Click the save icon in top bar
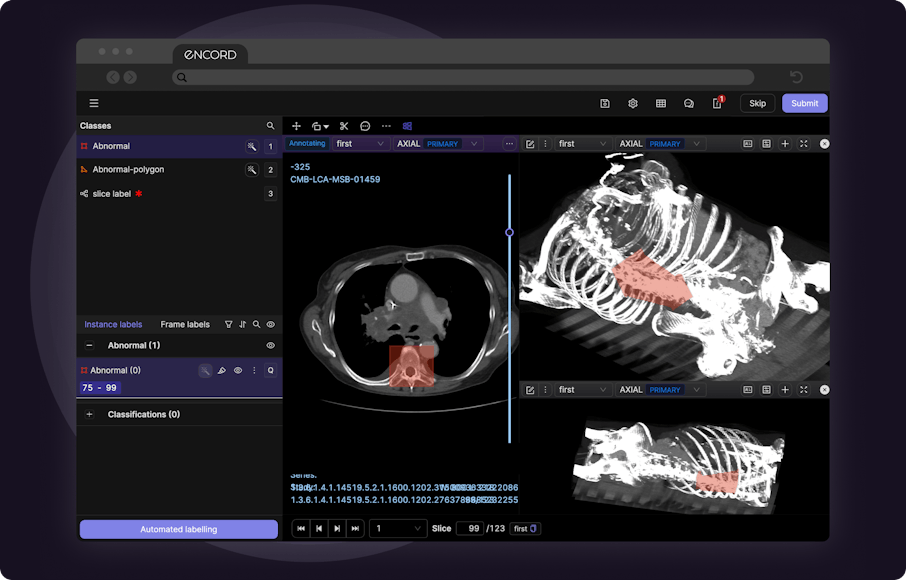Viewport: 906px width, 580px height. point(605,103)
